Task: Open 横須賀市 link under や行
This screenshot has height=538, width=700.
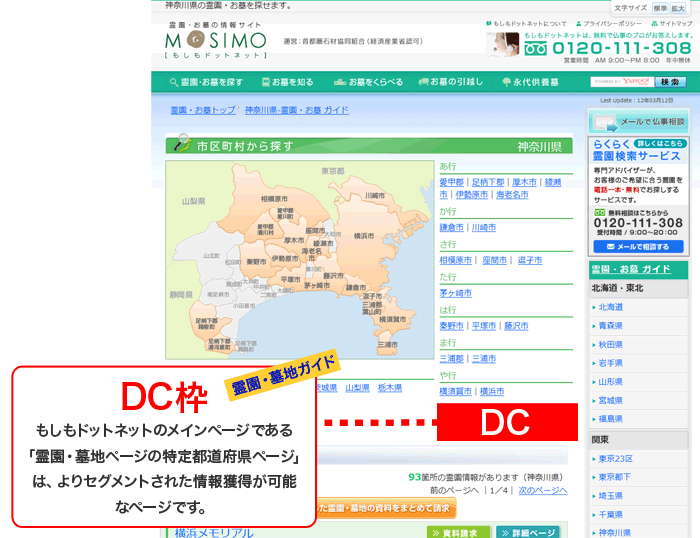Action: point(455,392)
